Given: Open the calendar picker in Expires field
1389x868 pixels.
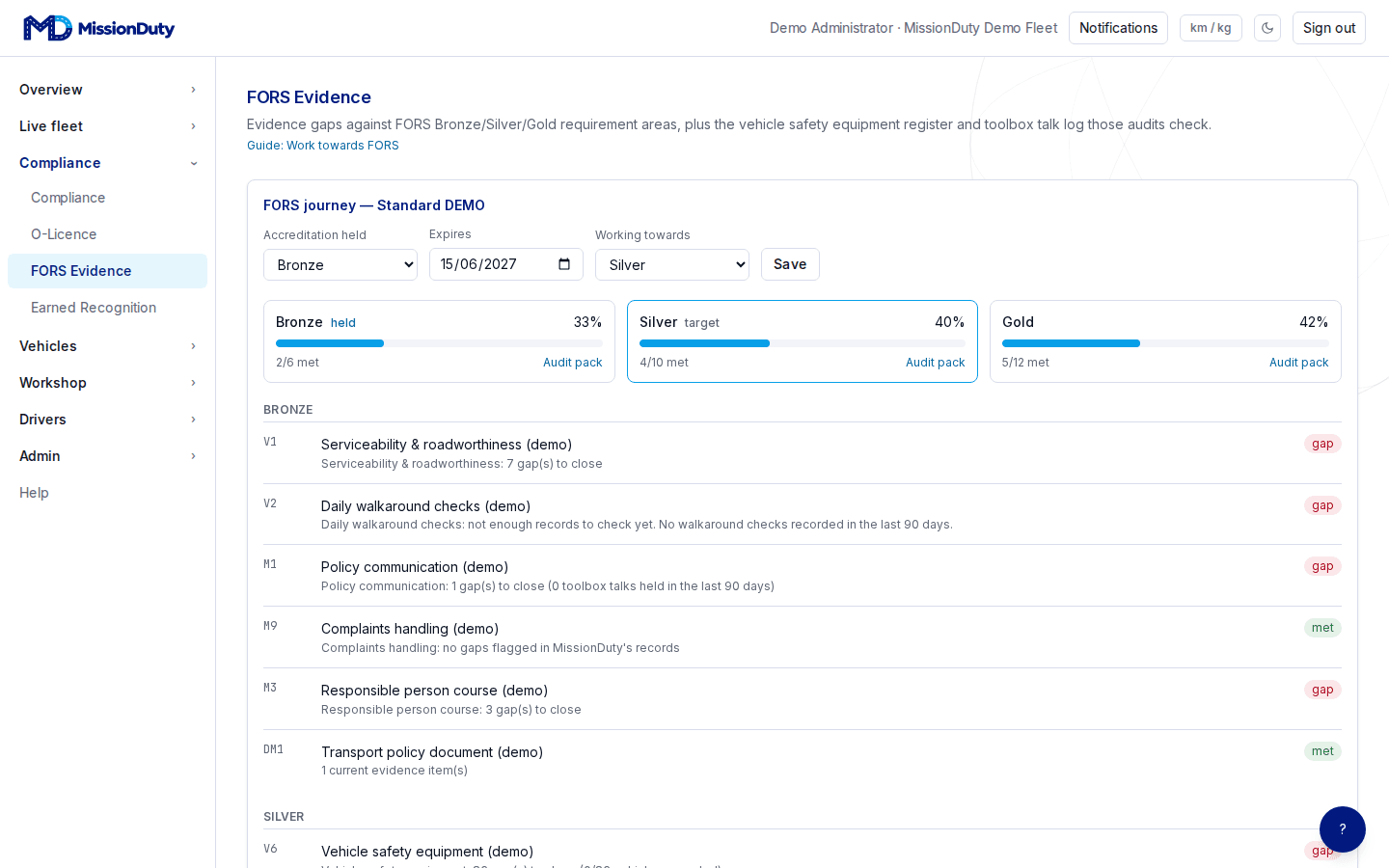Looking at the screenshot, I should [564, 264].
